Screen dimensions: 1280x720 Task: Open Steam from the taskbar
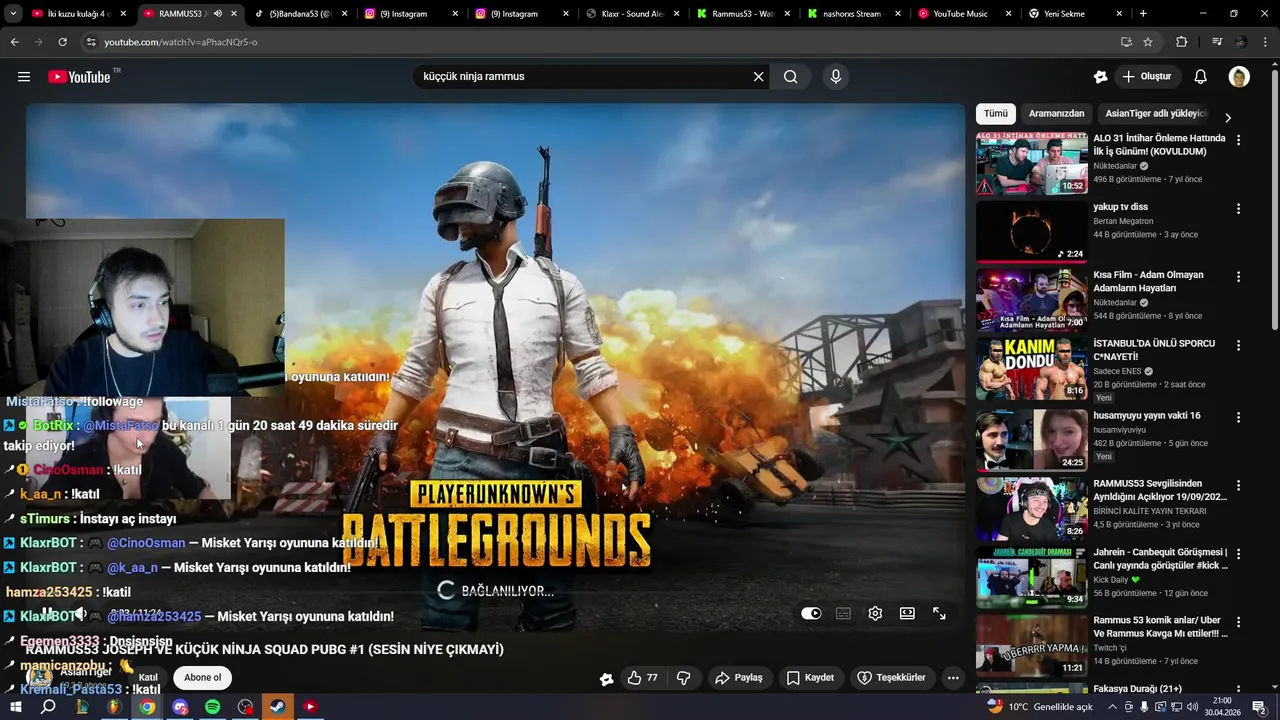[278, 707]
